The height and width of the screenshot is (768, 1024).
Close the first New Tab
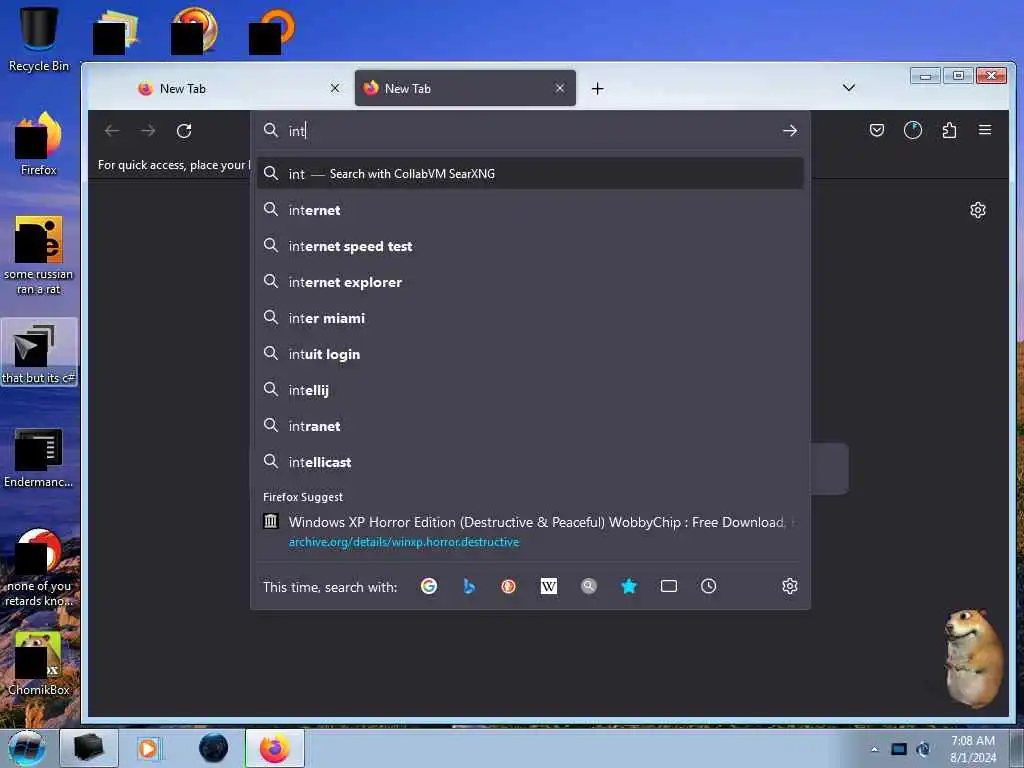[x=335, y=88]
